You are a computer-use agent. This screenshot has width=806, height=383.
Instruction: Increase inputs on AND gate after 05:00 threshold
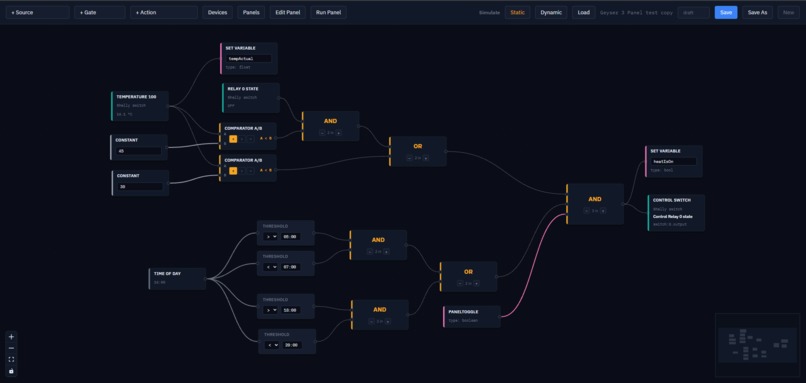[387, 252]
